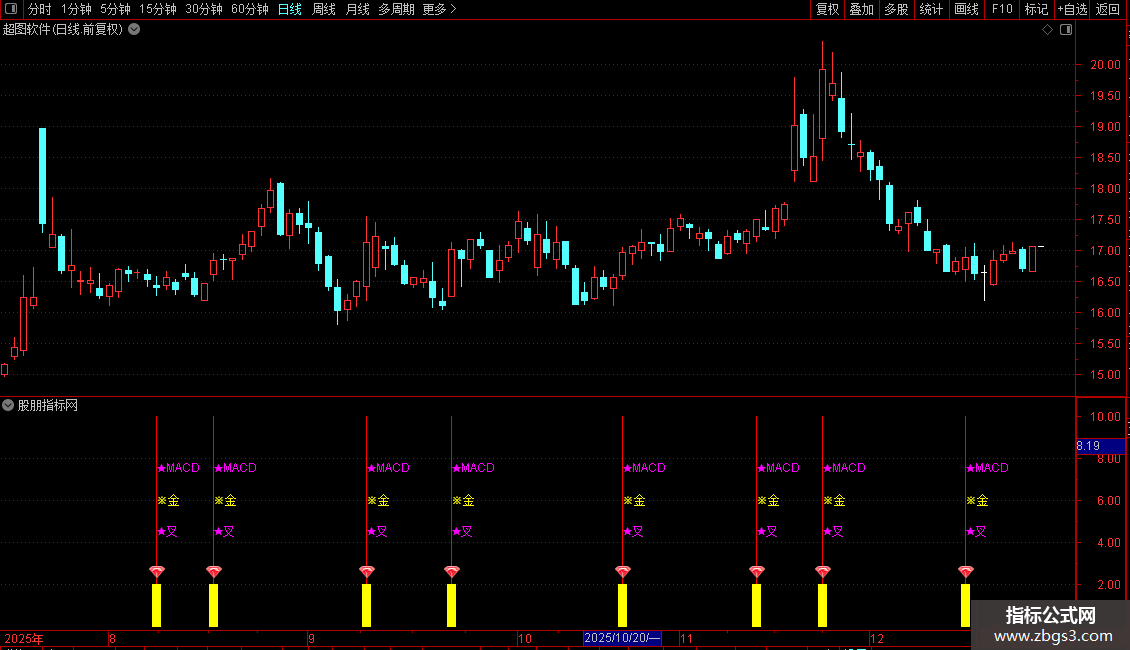Click the 复权 adjustment button
Image resolution: width=1130 pixels, height=650 pixels.
click(x=827, y=9)
